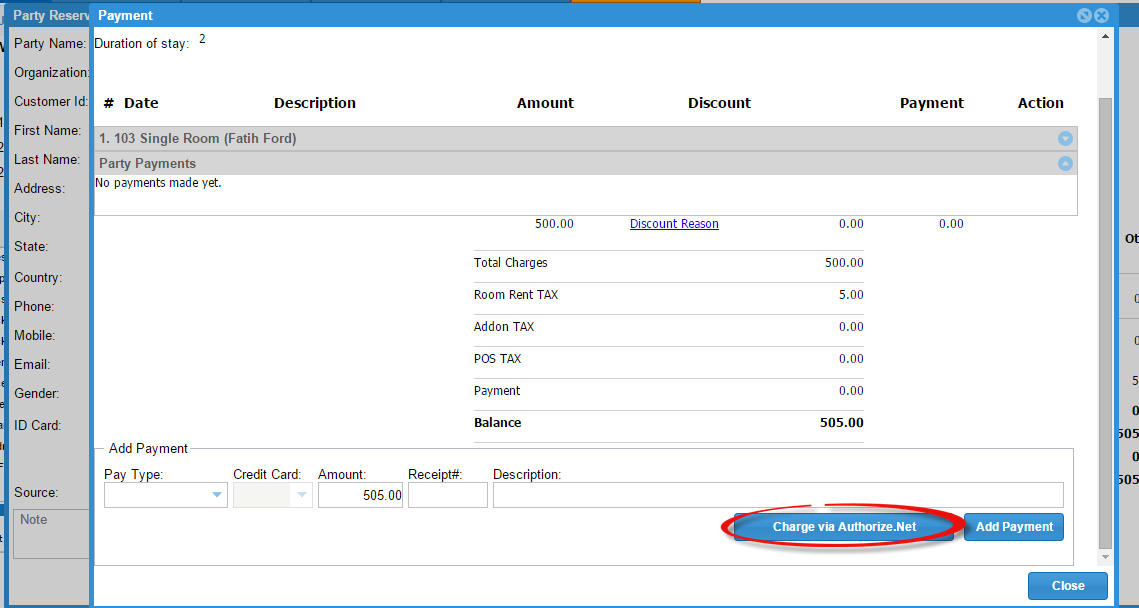The image size is (1139, 608).
Task: Click the Note text area
Action: [52, 534]
